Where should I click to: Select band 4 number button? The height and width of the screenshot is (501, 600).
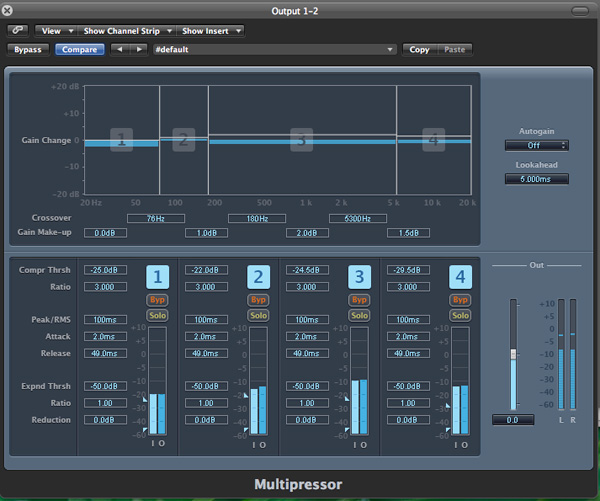[460, 277]
